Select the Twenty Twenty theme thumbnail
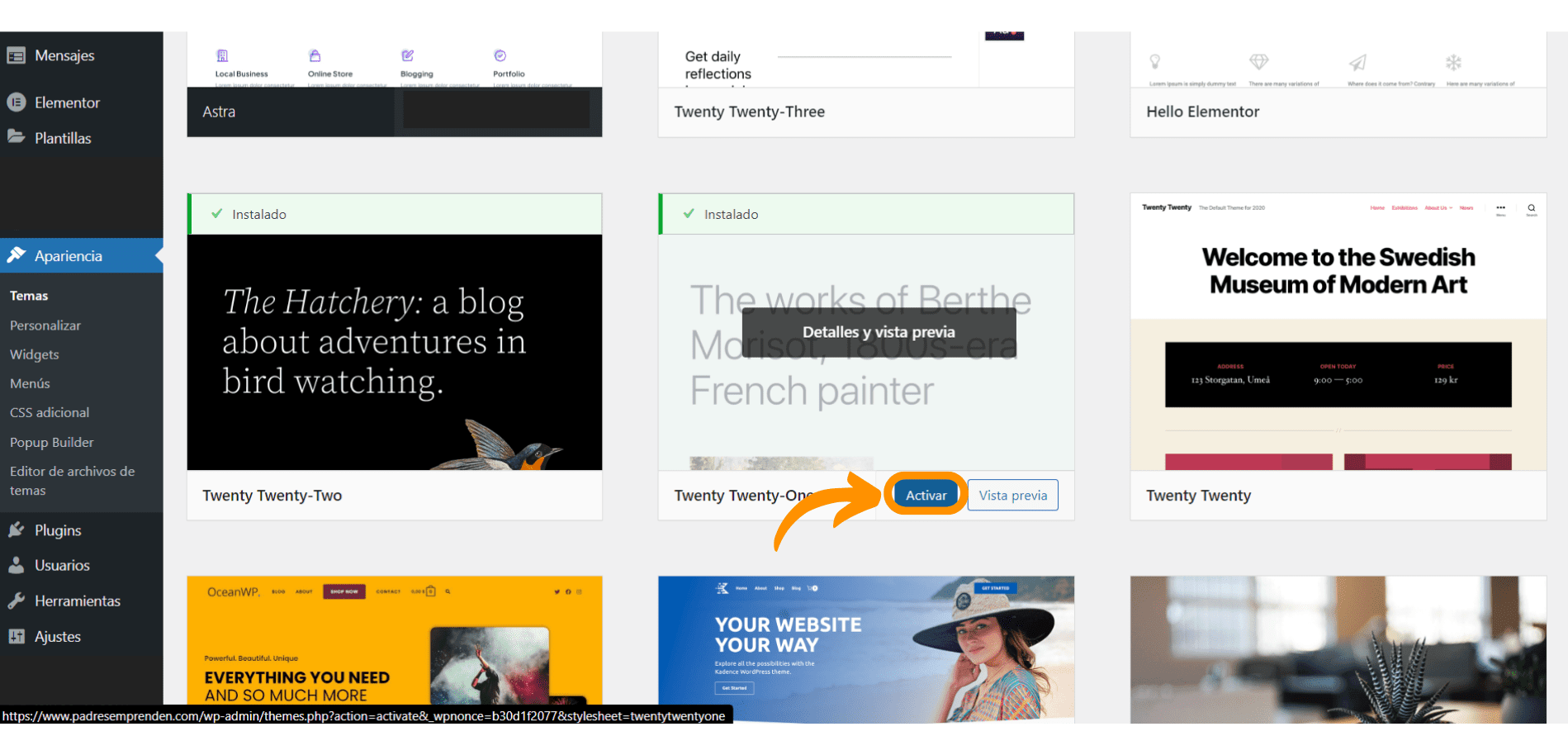Viewport: 1568px width, 755px height. pos(1338,332)
